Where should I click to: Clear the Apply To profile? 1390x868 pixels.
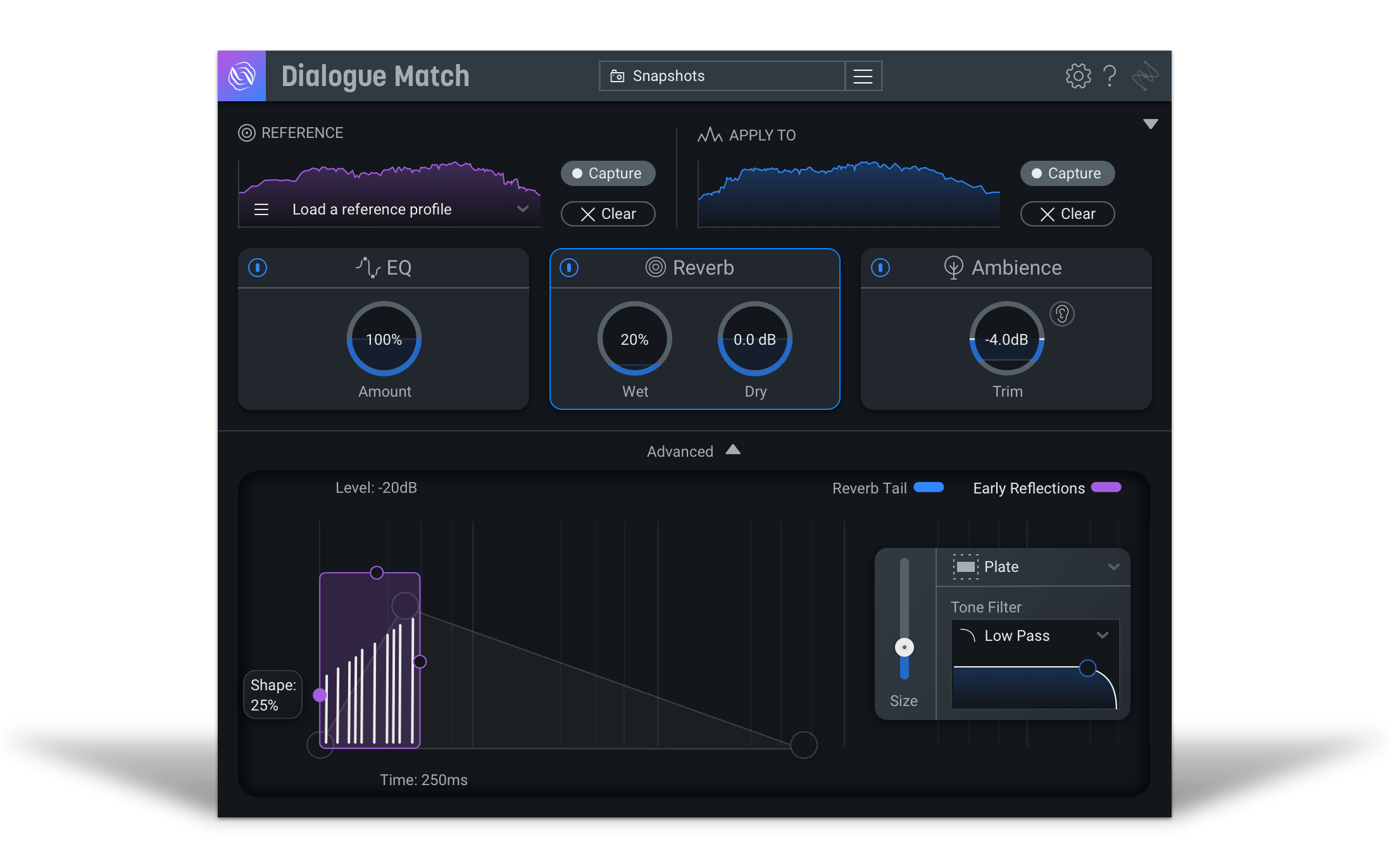pos(1067,214)
